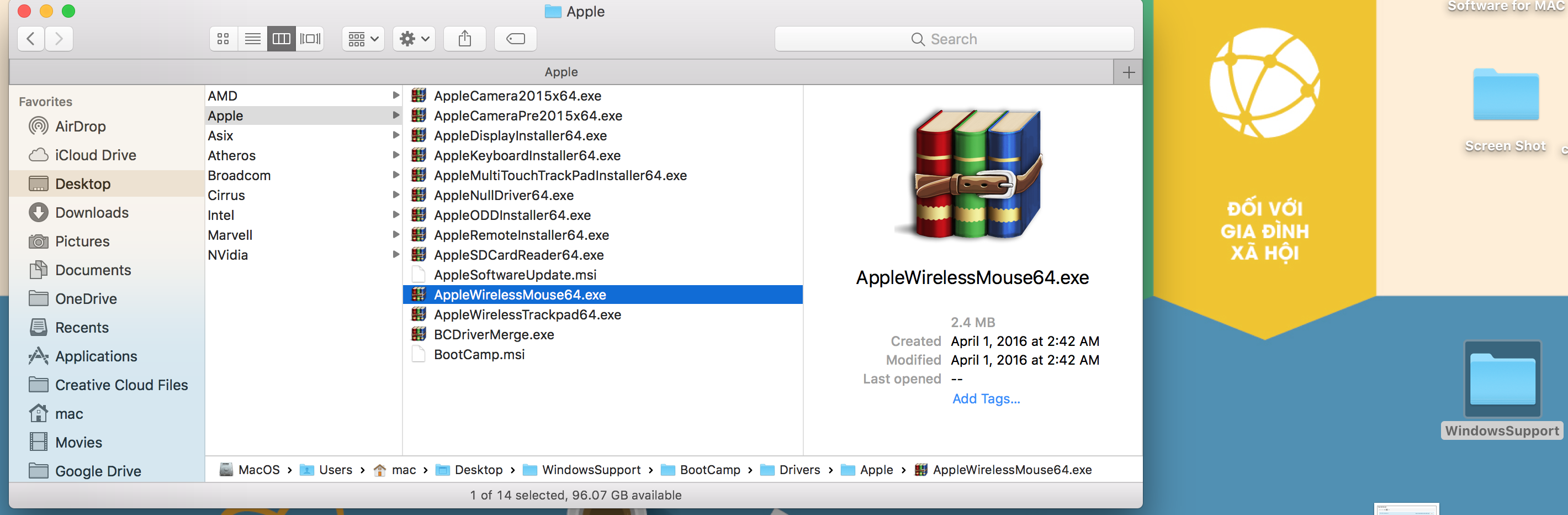This screenshot has height=515, width=1568.
Task: Switch Finder to icon view
Action: point(224,39)
